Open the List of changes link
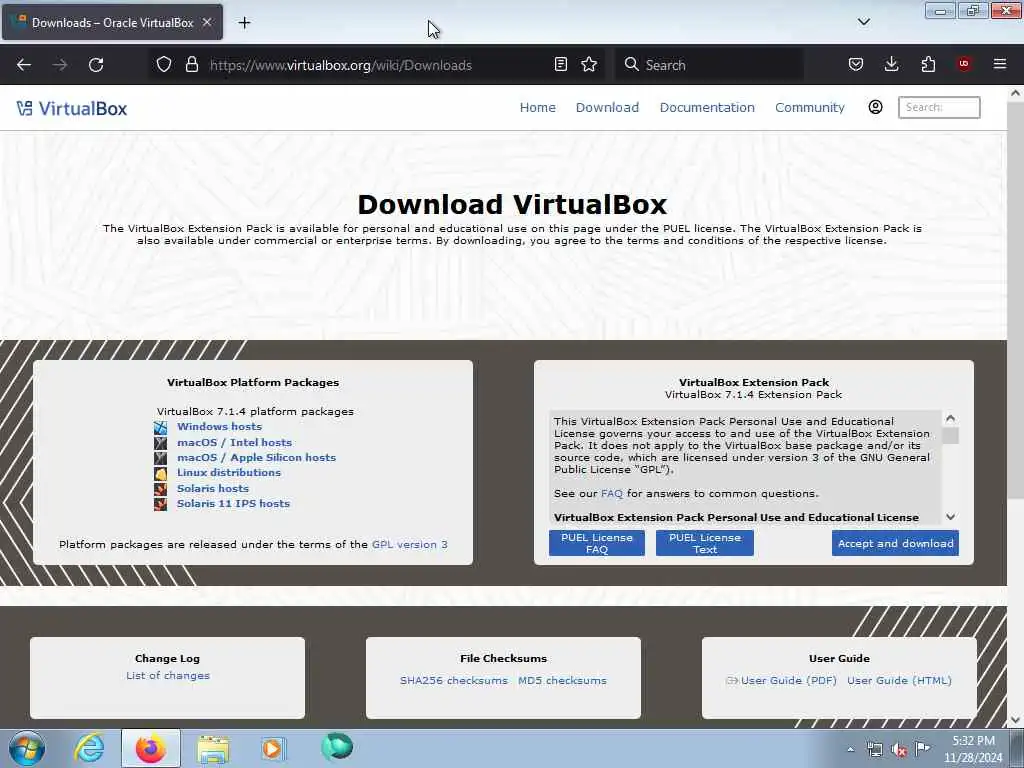 tap(168, 675)
